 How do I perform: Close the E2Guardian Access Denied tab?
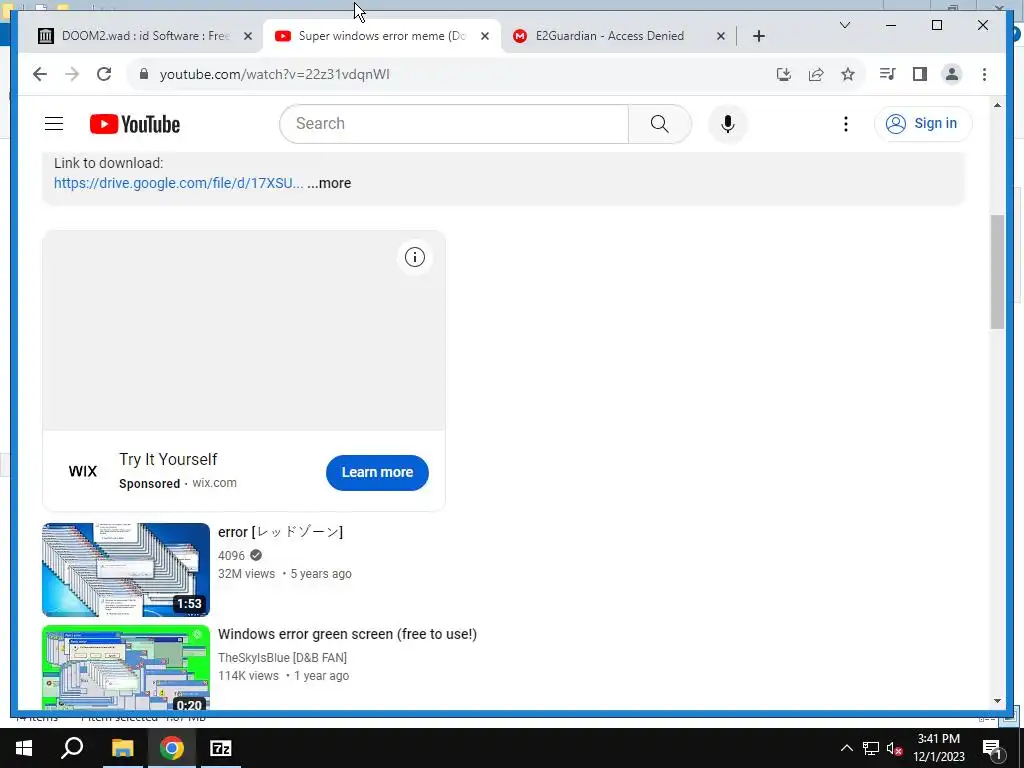pyautogui.click(x=720, y=36)
